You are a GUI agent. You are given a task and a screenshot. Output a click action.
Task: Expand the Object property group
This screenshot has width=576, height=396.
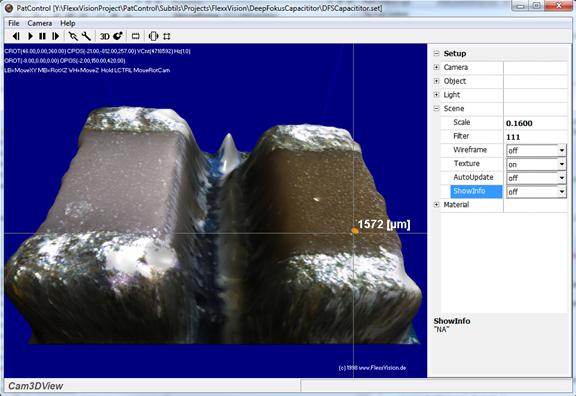pos(436,81)
